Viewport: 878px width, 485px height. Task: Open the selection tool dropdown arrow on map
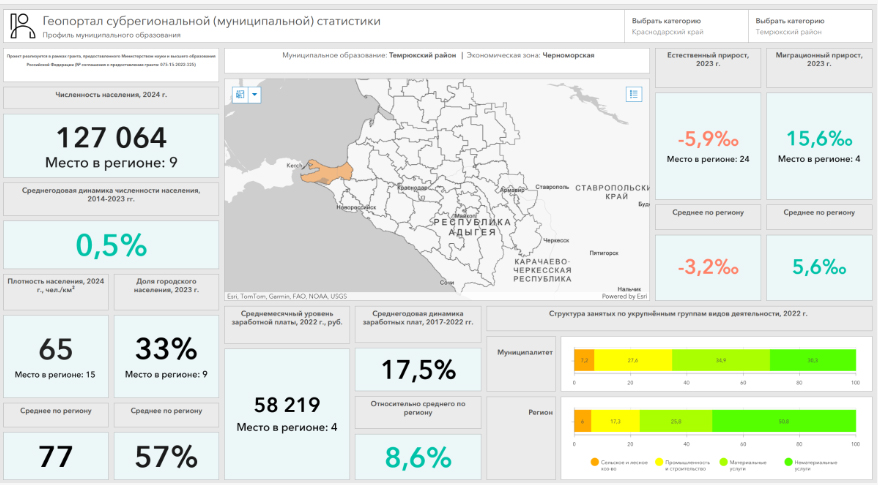[254, 95]
